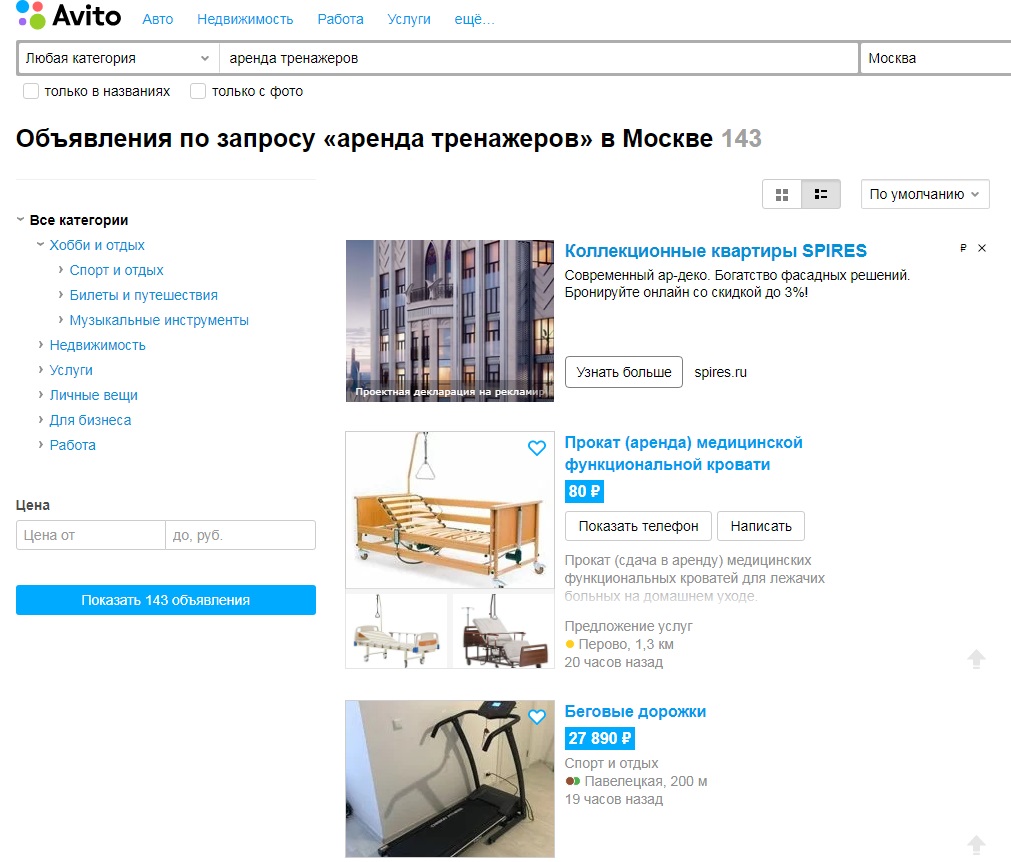Open 'Недвижимость' in top navigation
Screen dimensions: 1011x862
click(x=245, y=19)
